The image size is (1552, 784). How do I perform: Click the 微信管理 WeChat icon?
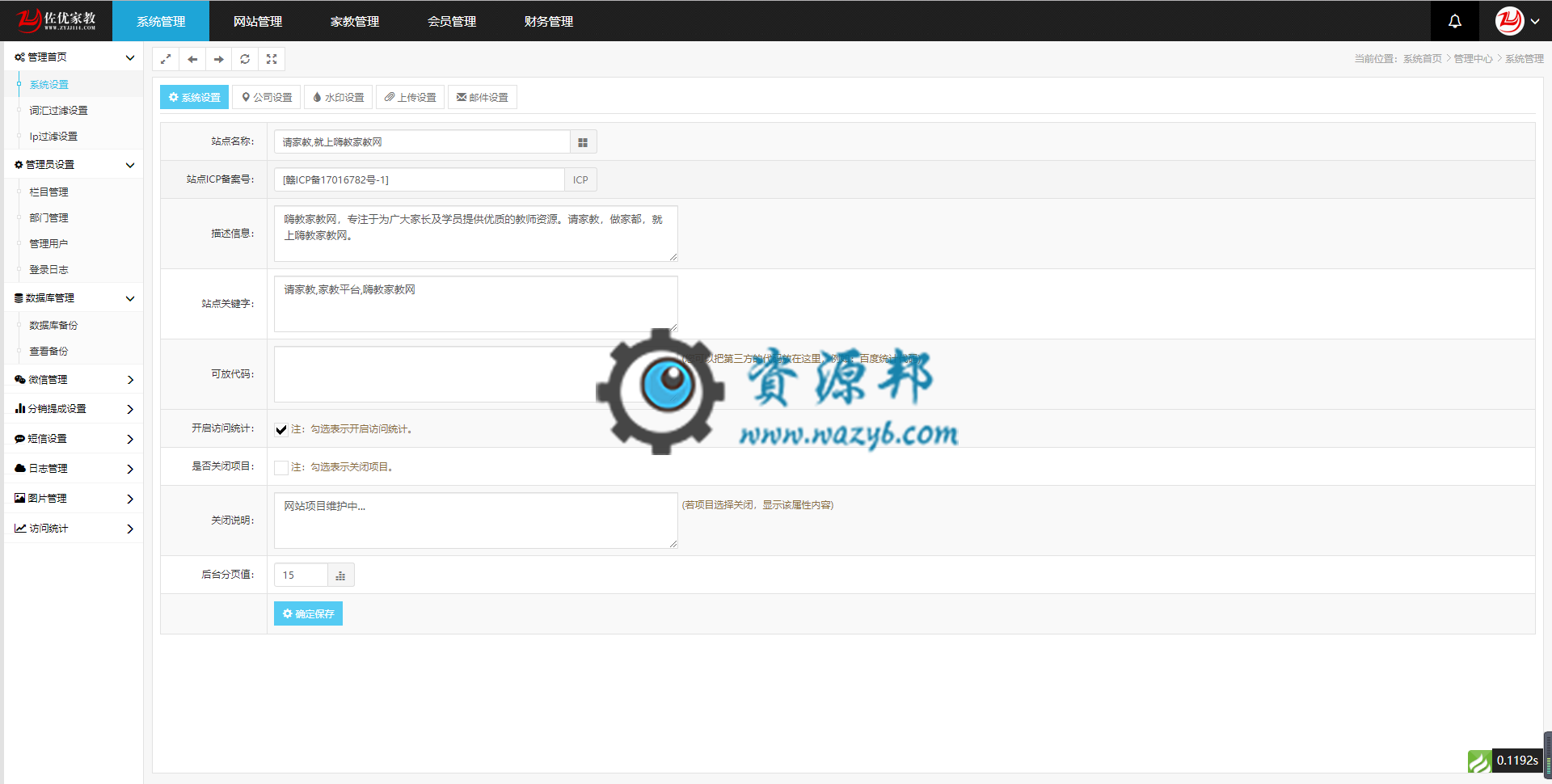(20, 380)
